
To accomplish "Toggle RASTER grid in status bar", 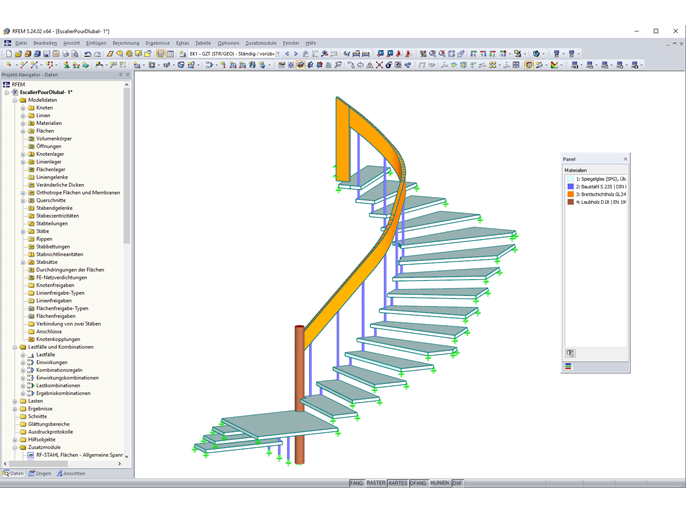I will pyautogui.click(x=376, y=483).
